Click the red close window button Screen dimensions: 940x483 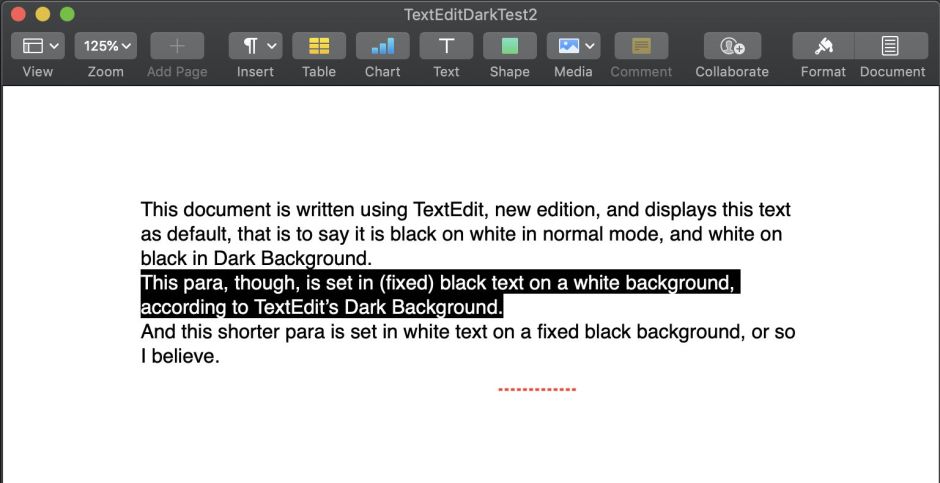point(19,14)
